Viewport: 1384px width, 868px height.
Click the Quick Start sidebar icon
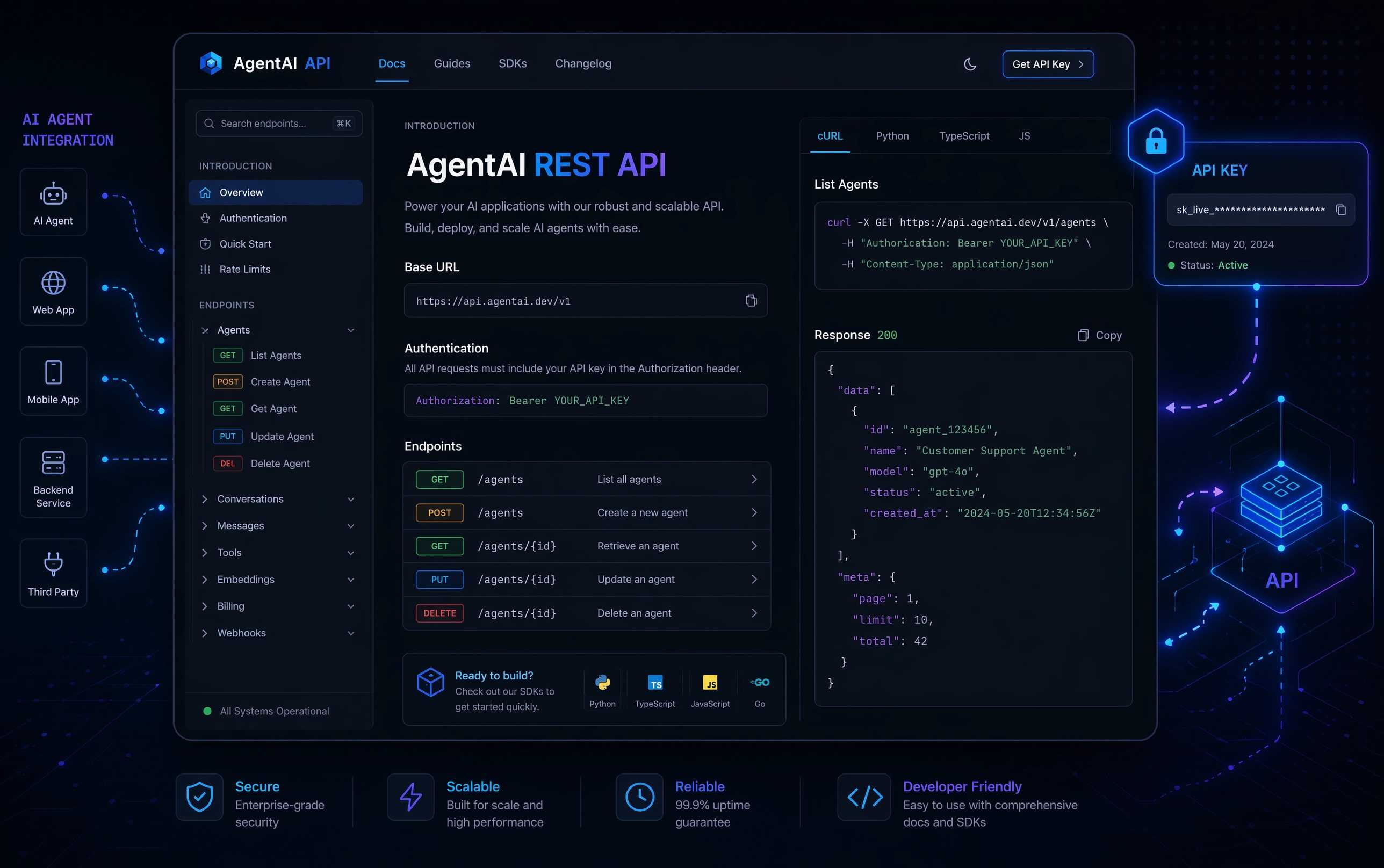coord(205,244)
